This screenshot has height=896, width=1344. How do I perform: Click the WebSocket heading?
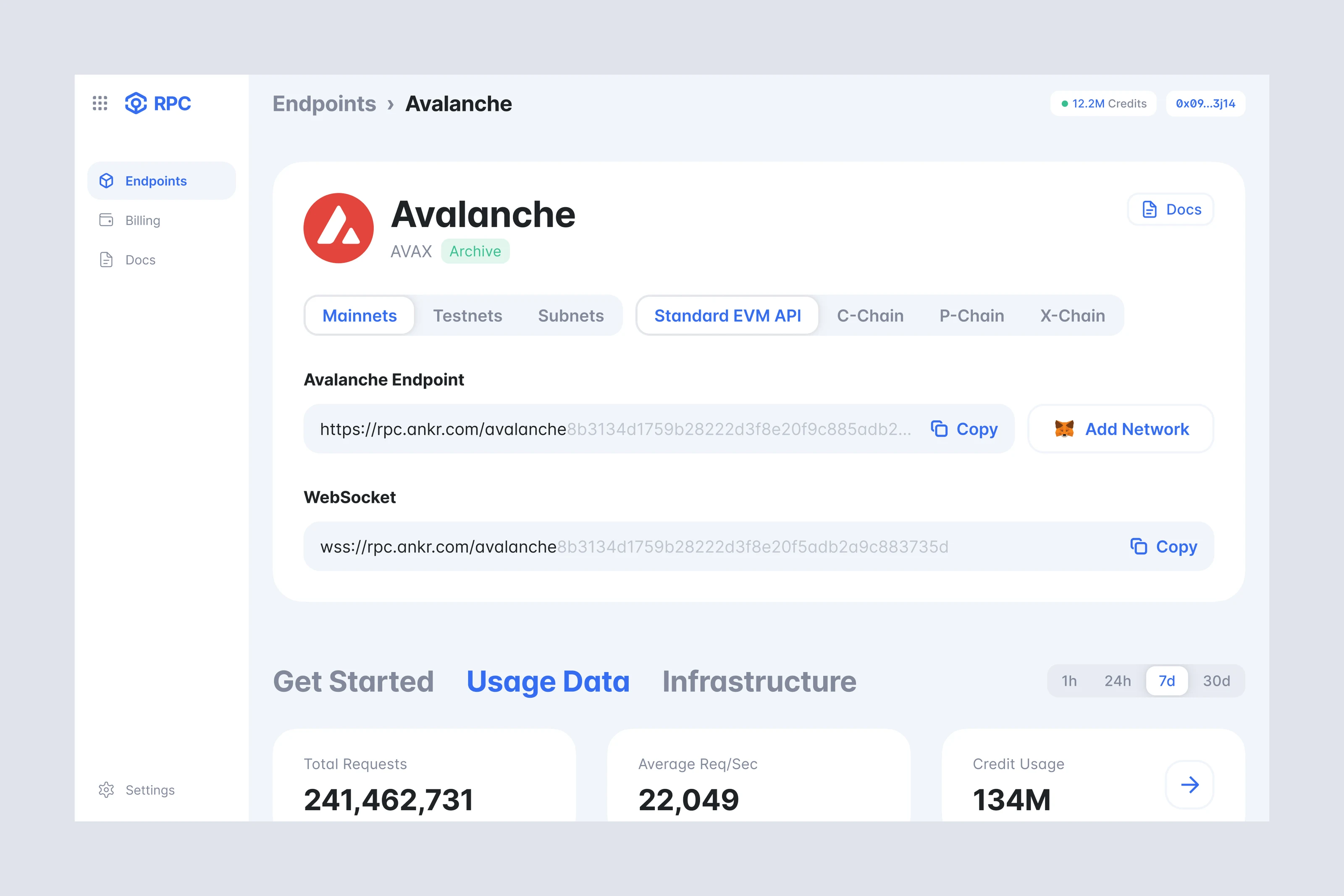coord(349,497)
